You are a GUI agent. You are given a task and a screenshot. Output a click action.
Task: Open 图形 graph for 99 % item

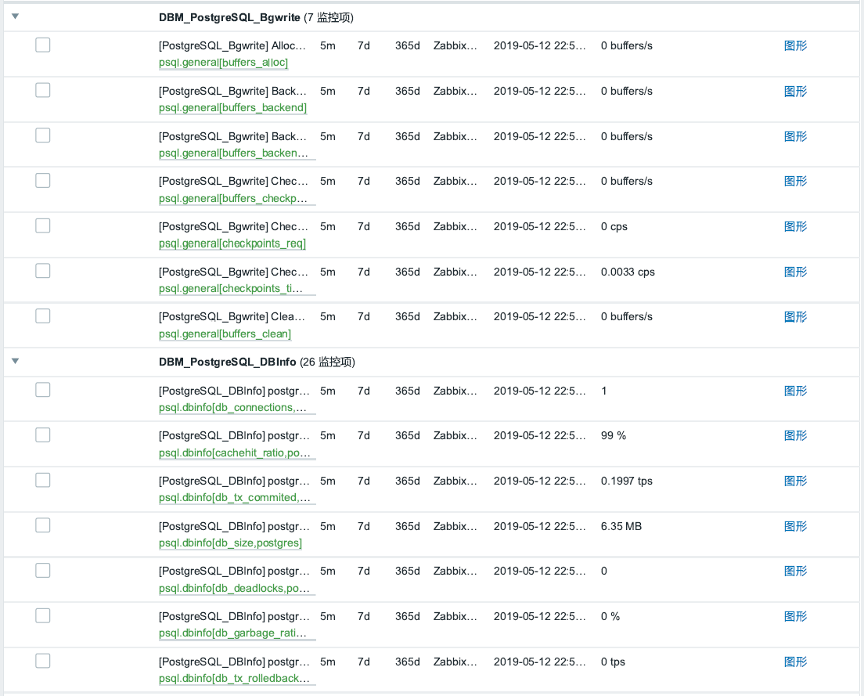click(795, 435)
